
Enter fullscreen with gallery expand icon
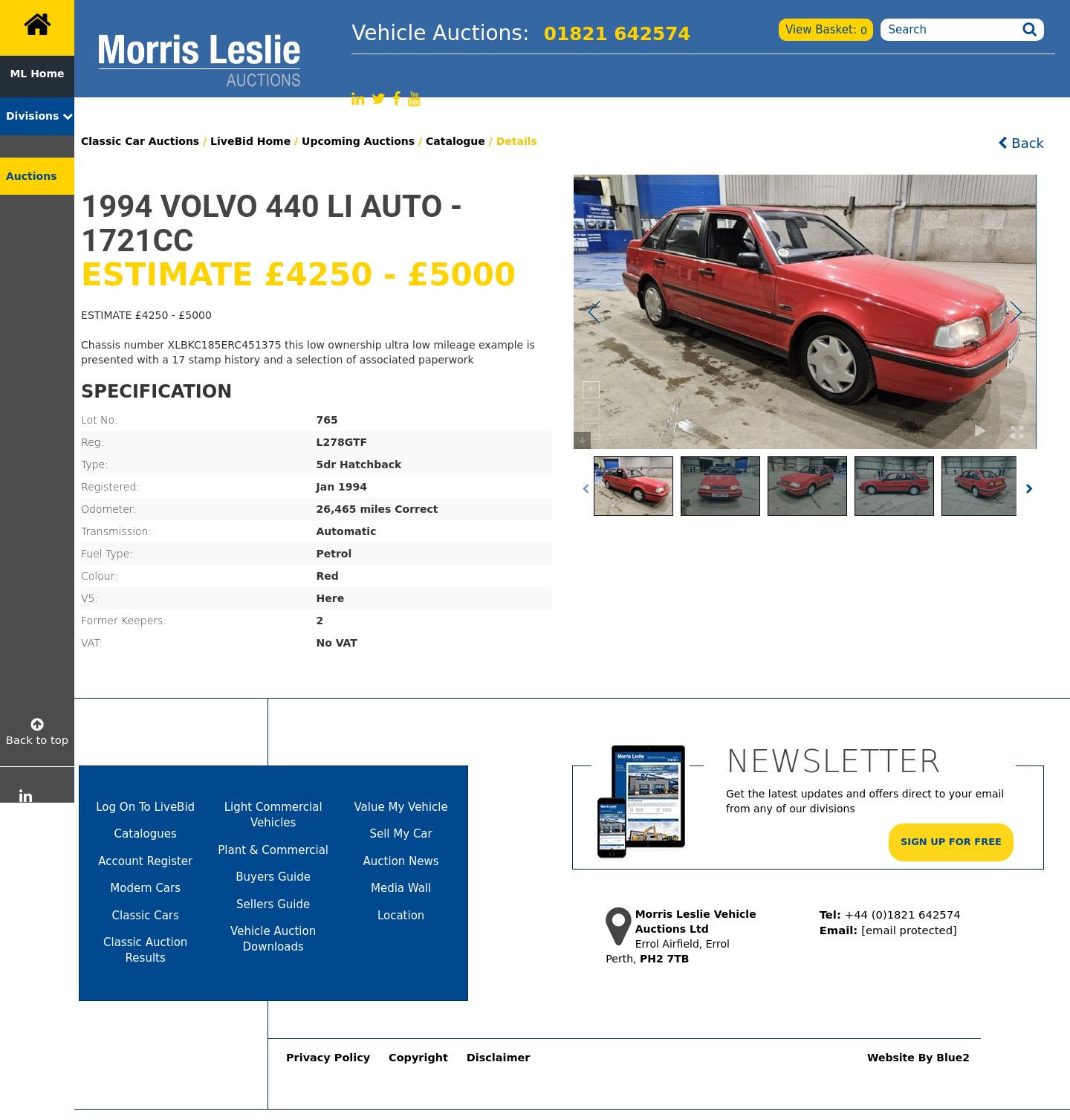click(x=1017, y=432)
